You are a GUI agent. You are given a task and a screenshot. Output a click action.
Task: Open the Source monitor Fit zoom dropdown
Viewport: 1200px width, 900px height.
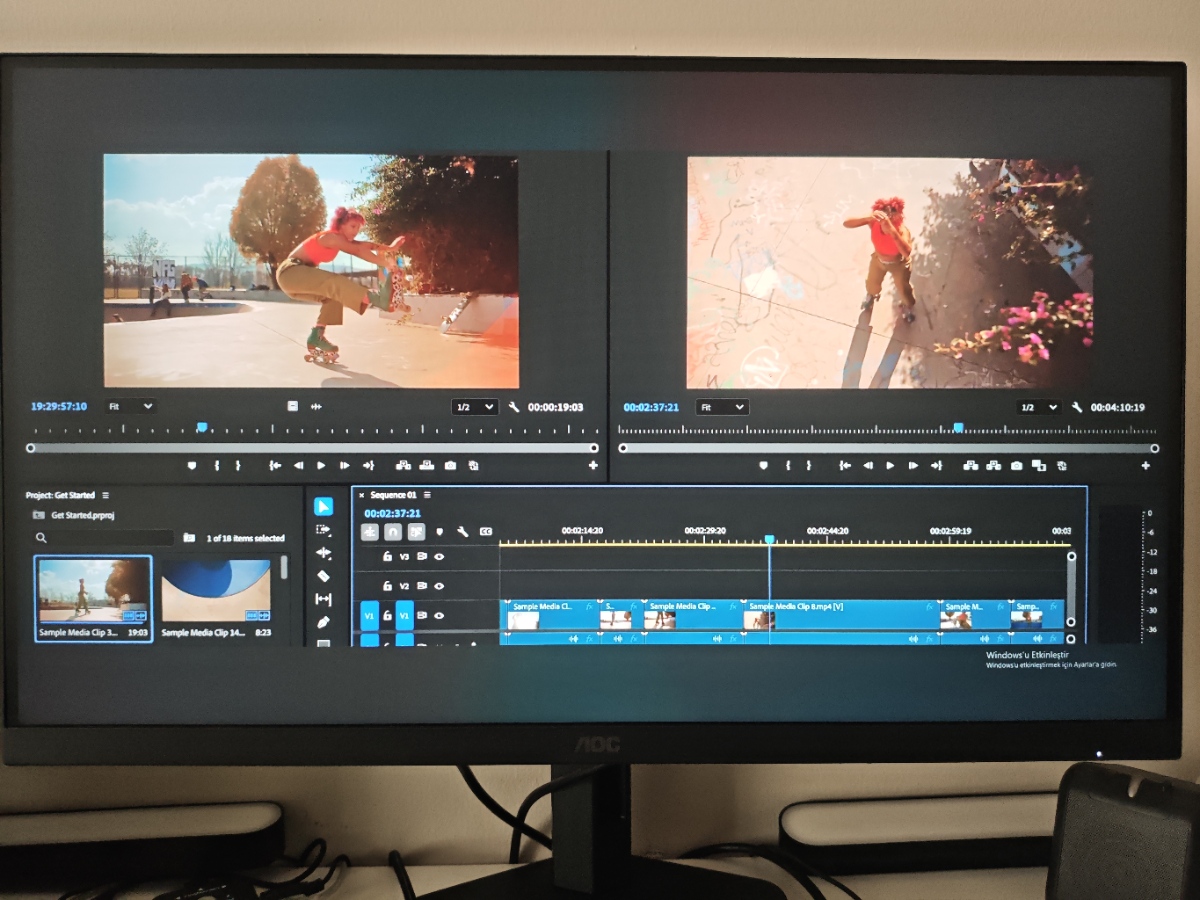130,407
